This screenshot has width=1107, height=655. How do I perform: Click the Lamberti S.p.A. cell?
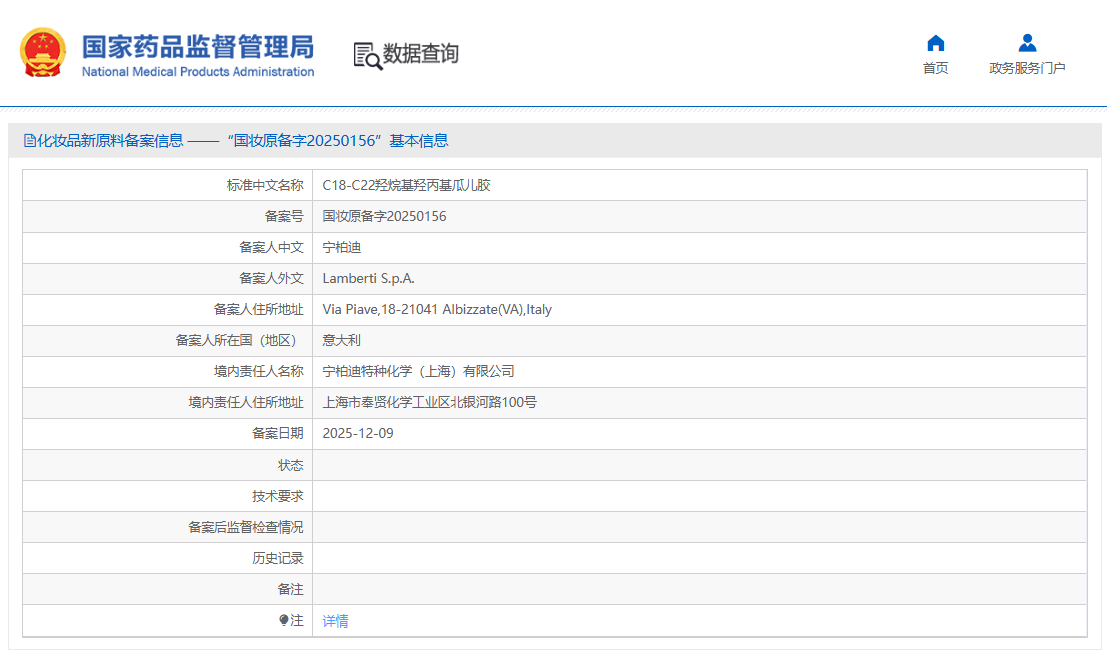coord(368,278)
